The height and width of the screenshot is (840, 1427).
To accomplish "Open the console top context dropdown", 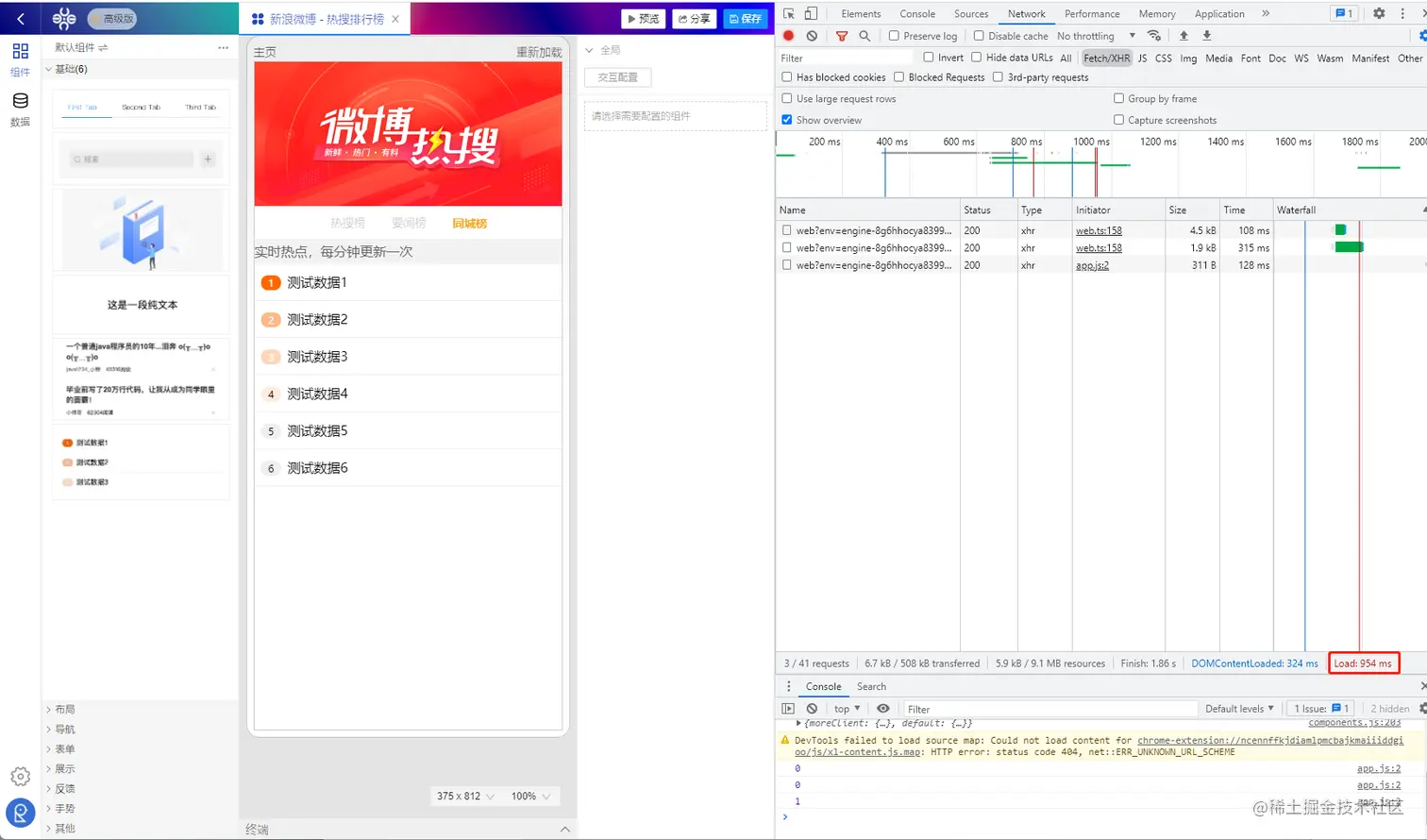I will click(847, 709).
